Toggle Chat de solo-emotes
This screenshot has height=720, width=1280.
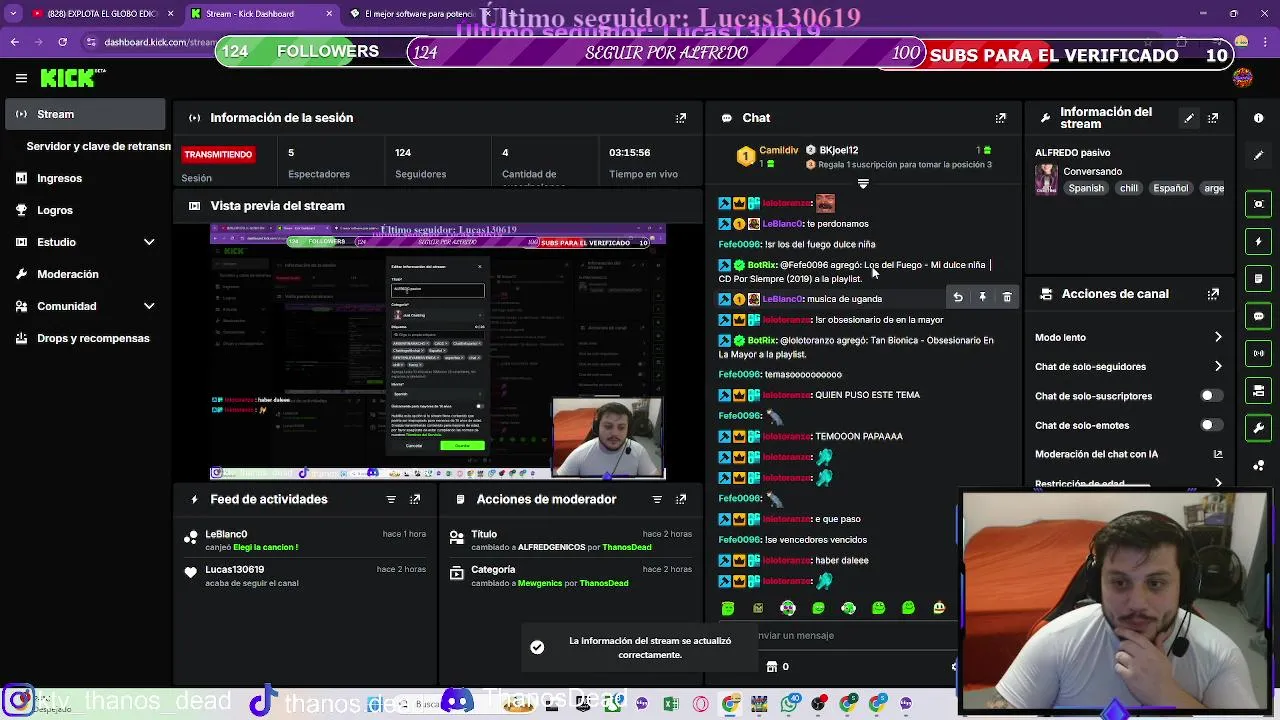pos(1211,425)
